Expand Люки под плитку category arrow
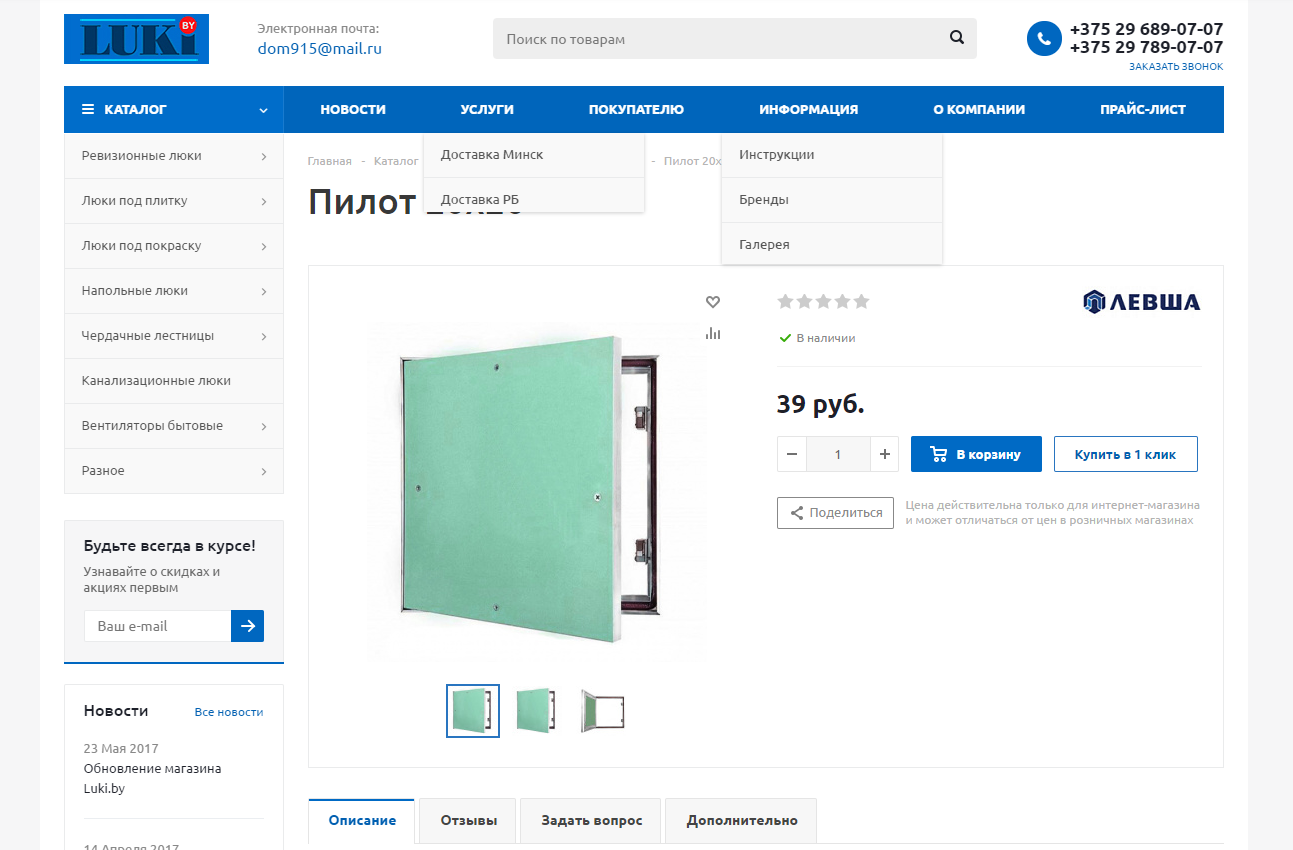Screen dimensions: 1293x850 point(264,201)
